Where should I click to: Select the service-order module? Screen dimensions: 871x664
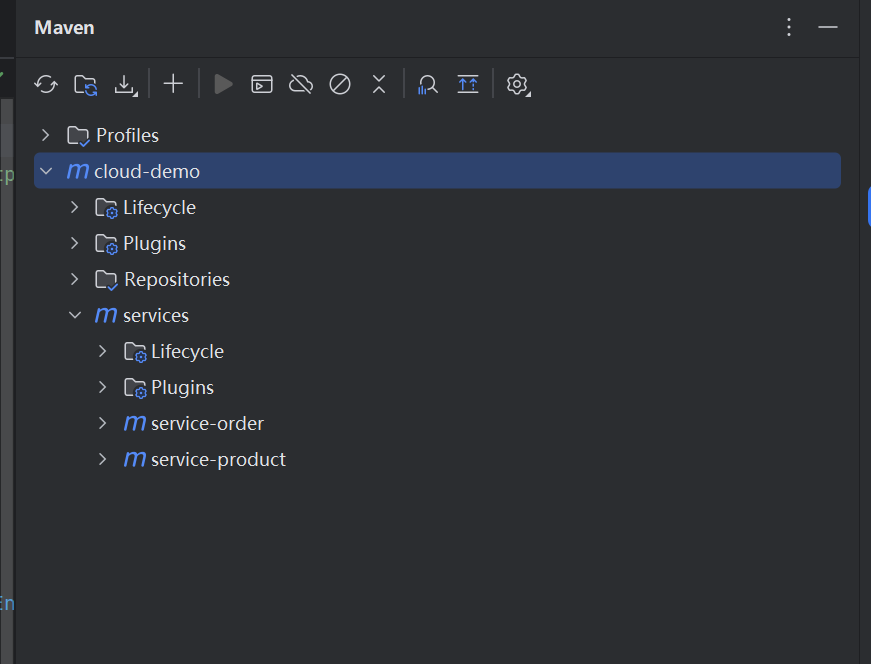point(437,423)
